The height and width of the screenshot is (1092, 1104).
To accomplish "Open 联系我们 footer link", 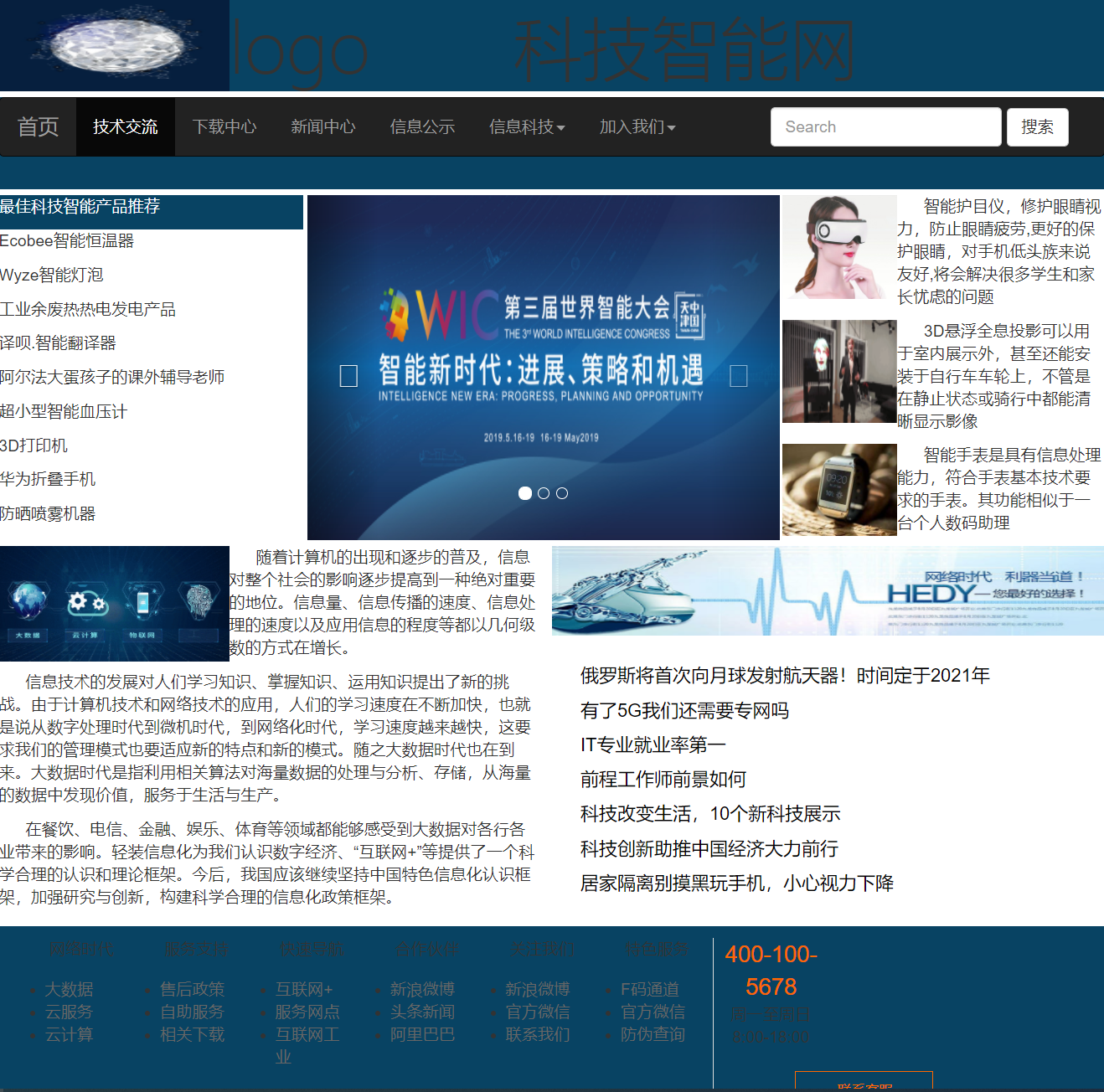I will point(538,1035).
